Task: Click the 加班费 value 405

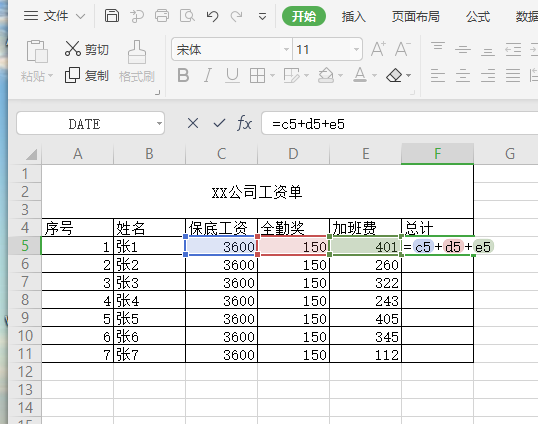Action: pyautogui.click(x=365, y=318)
